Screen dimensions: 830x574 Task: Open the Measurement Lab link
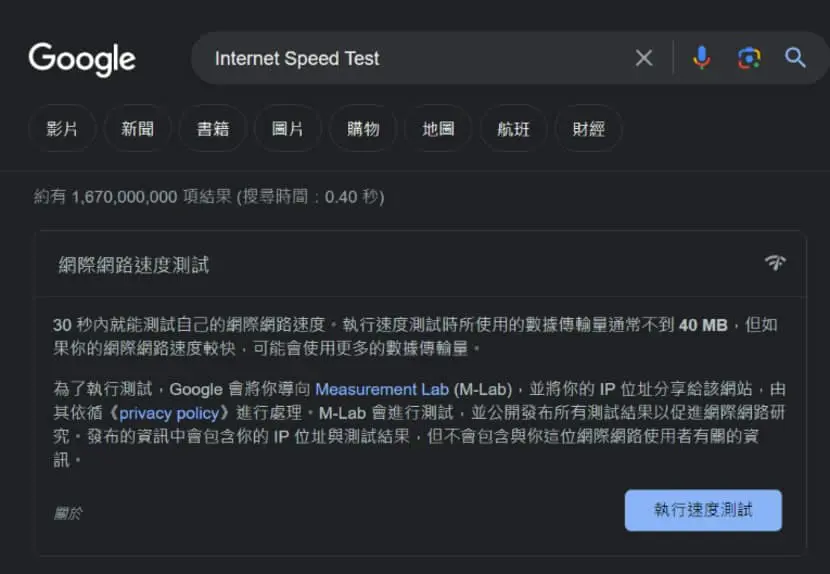point(382,389)
